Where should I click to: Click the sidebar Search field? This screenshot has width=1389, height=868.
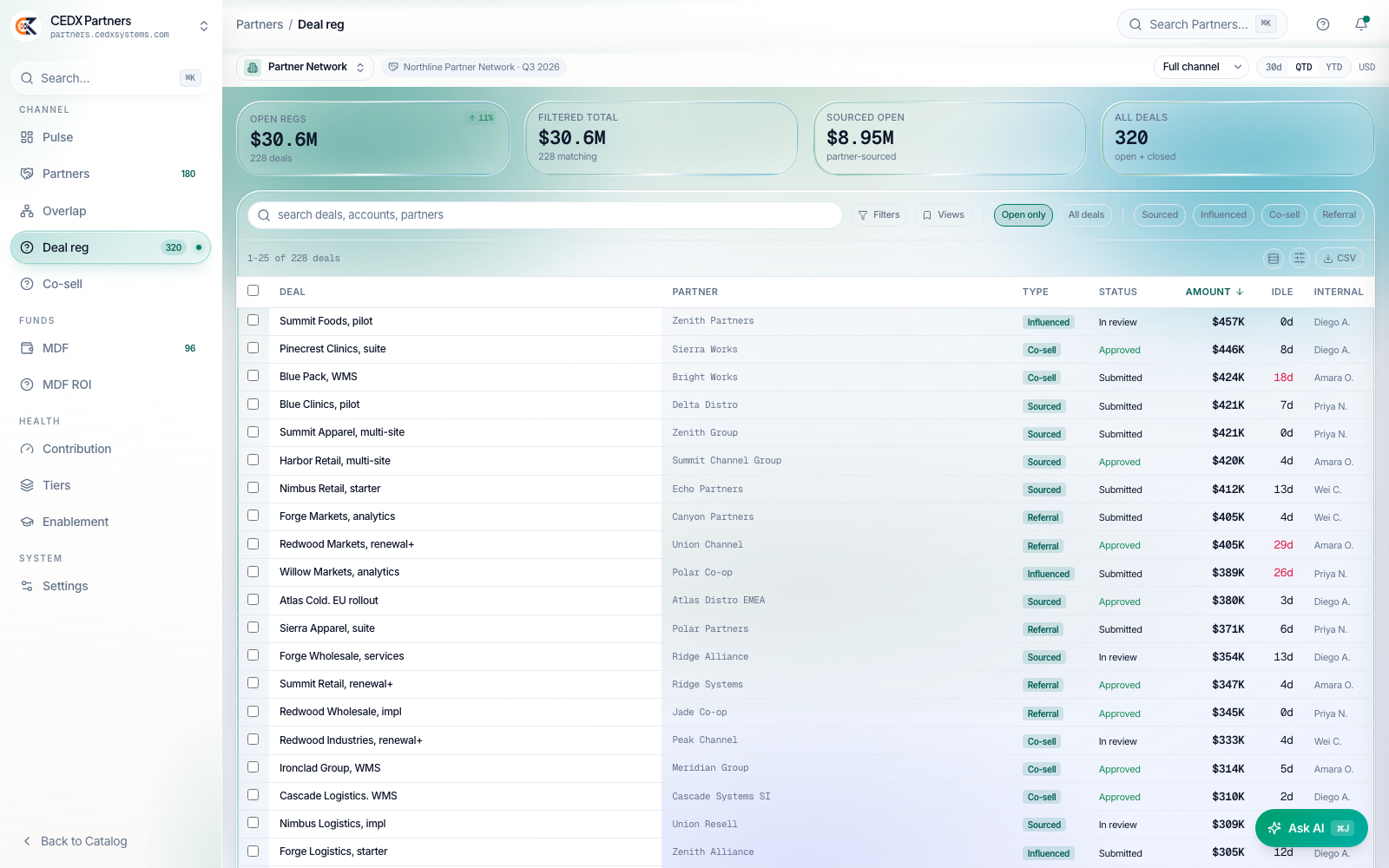[x=110, y=78]
